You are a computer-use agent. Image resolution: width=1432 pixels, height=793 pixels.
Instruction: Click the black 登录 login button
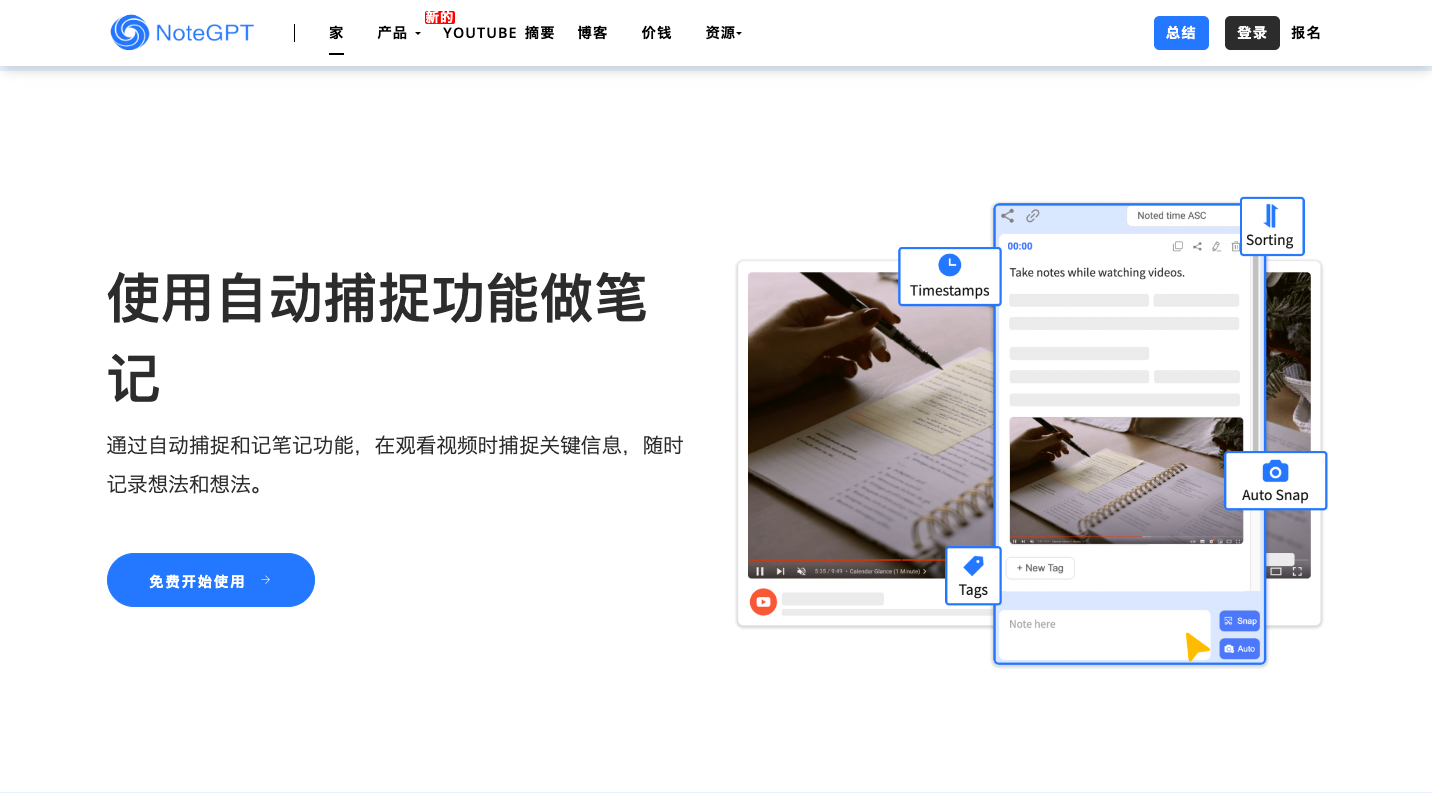click(x=1251, y=33)
